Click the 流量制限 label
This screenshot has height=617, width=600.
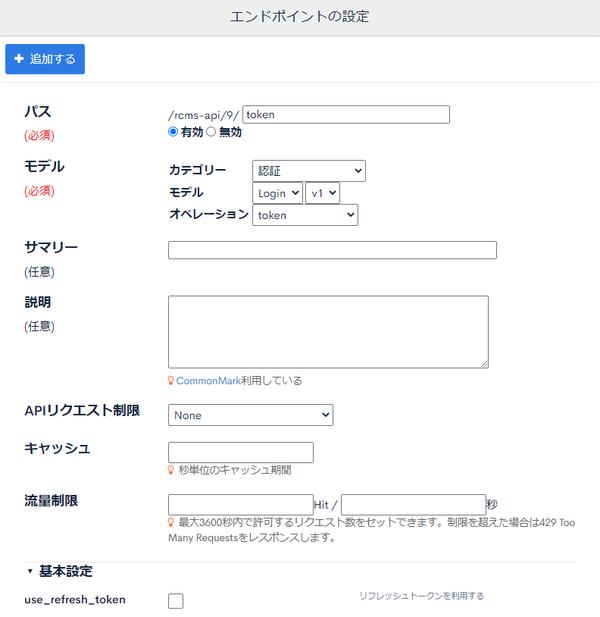pos(51,501)
